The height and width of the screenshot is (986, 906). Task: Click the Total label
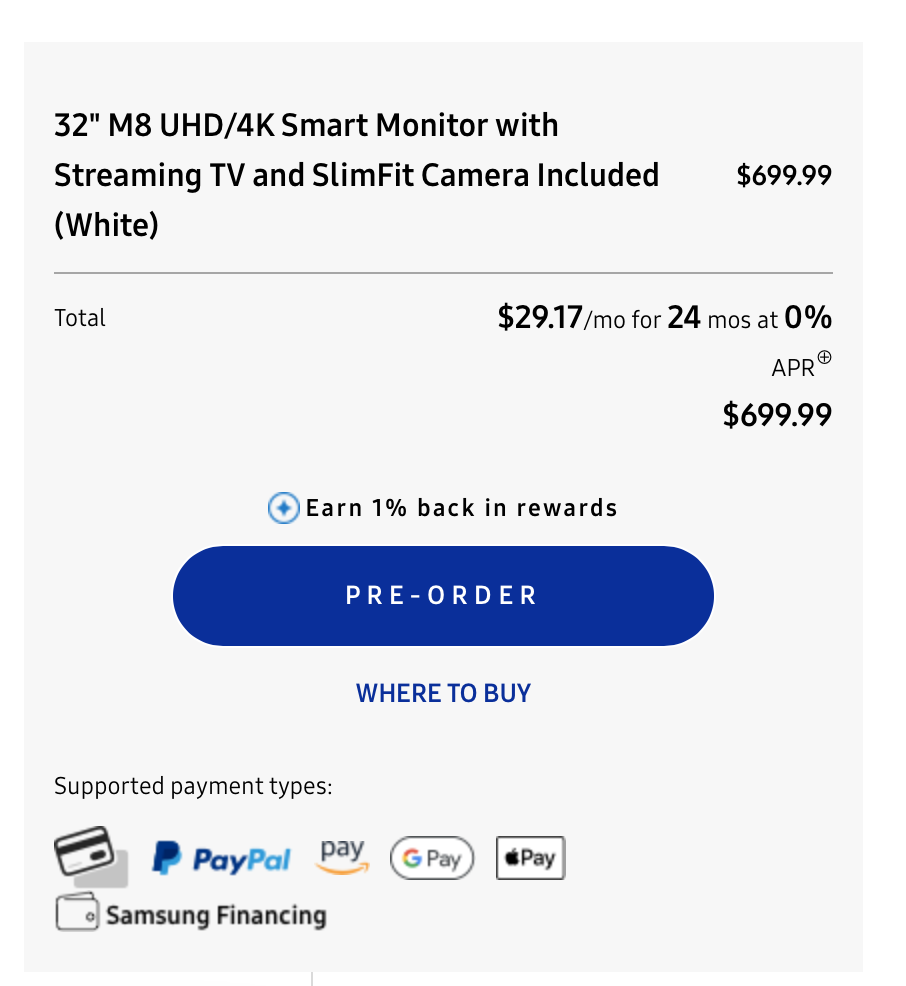[80, 318]
